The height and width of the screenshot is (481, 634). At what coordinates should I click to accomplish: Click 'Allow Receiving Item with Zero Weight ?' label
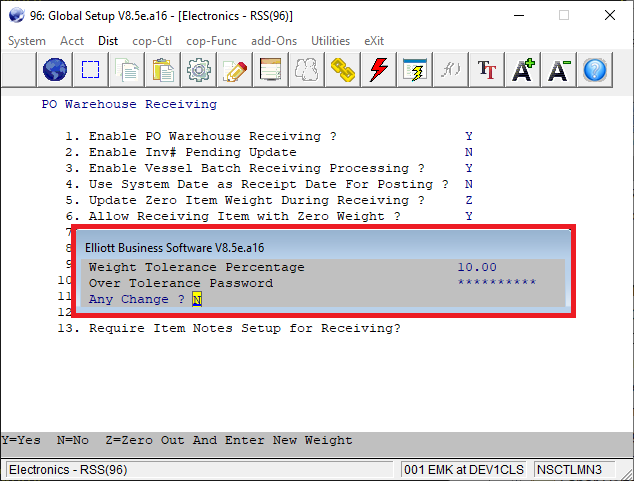[x=245, y=216]
